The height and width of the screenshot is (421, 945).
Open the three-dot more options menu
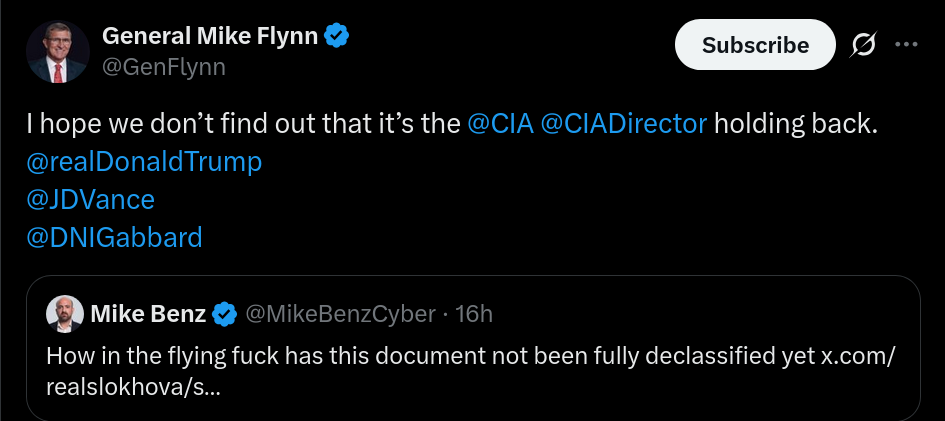(x=906, y=45)
